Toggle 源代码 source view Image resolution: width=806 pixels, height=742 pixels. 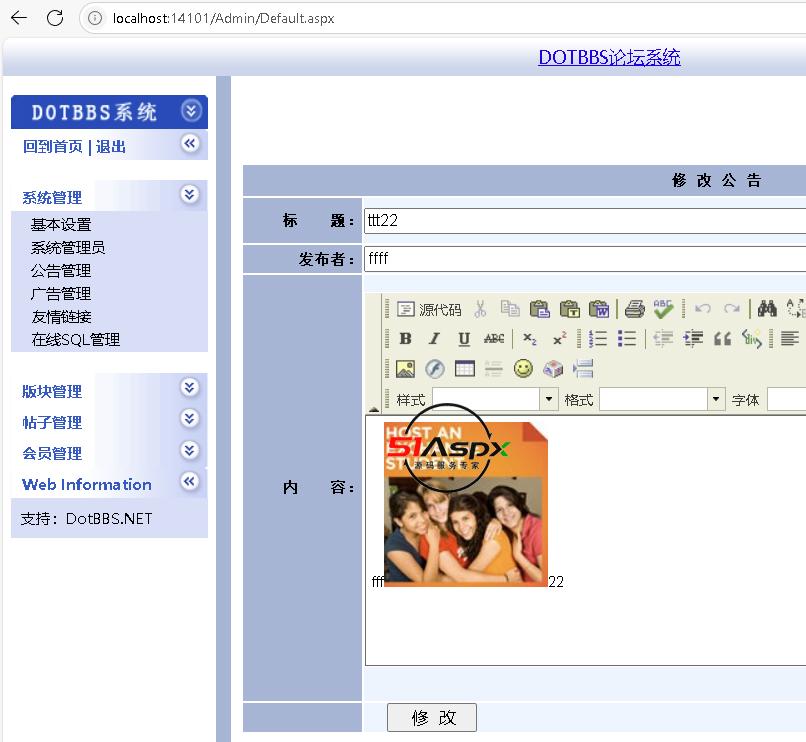pos(429,309)
